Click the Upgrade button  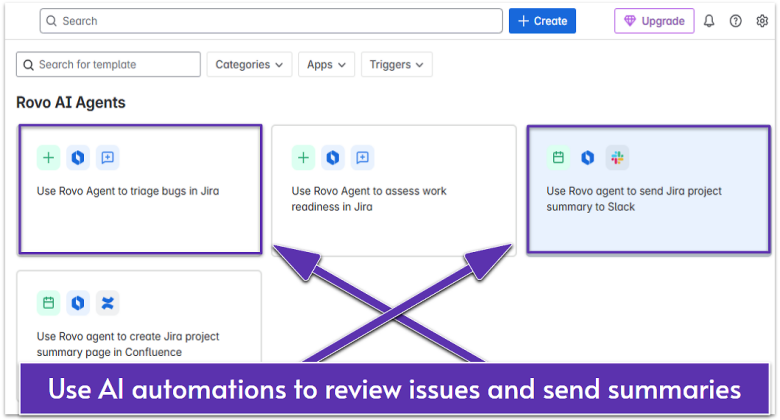click(x=654, y=21)
